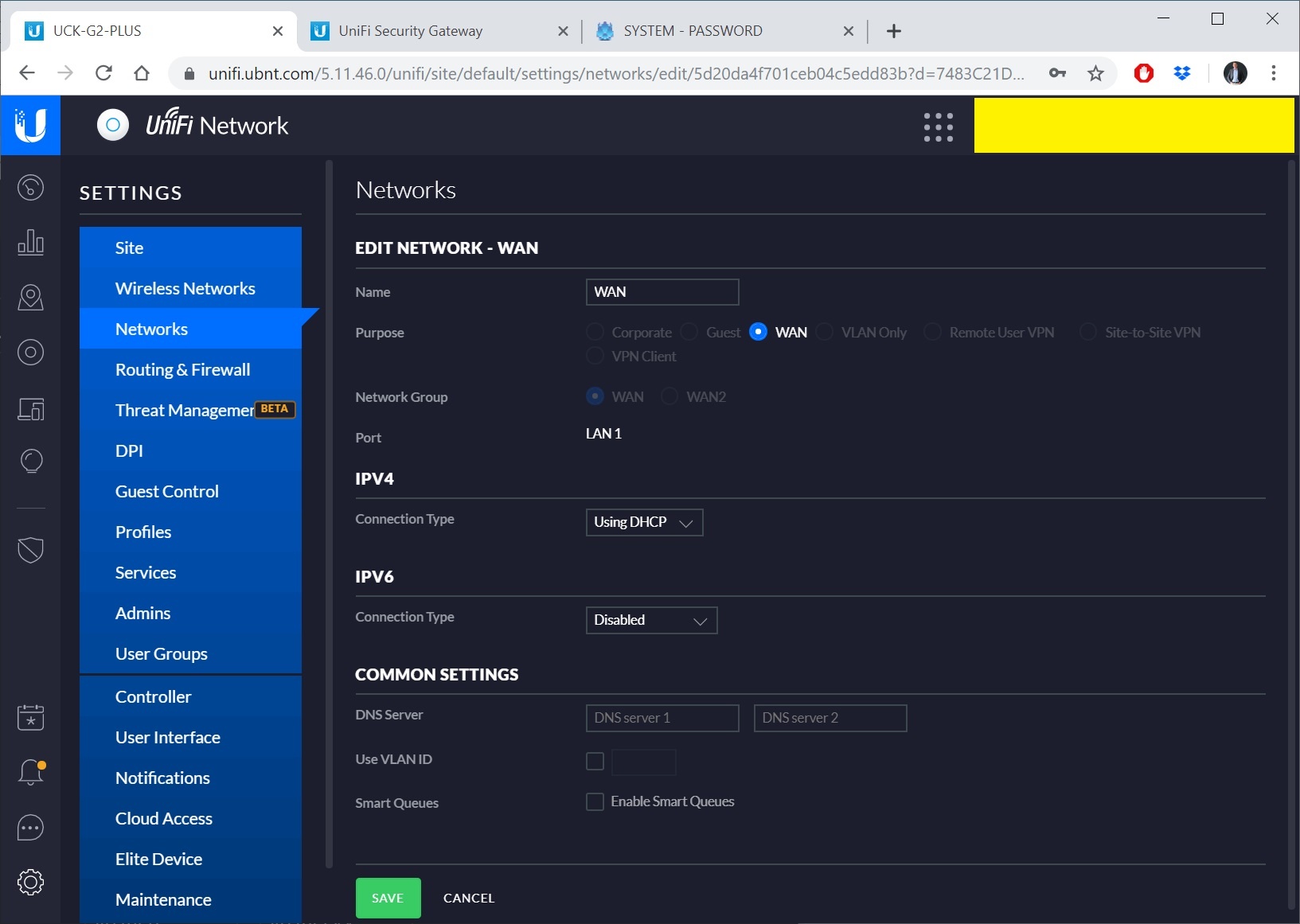The height and width of the screenshot is (924, 1300).
Task: Open the shield Protect icon
Action: click(30, 549)
